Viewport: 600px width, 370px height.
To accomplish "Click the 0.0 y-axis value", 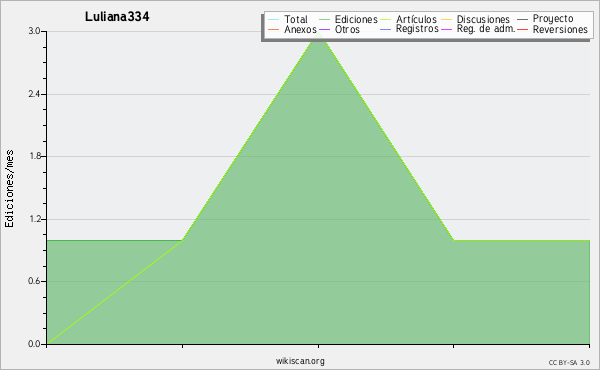I will click(x=34, y=344).
